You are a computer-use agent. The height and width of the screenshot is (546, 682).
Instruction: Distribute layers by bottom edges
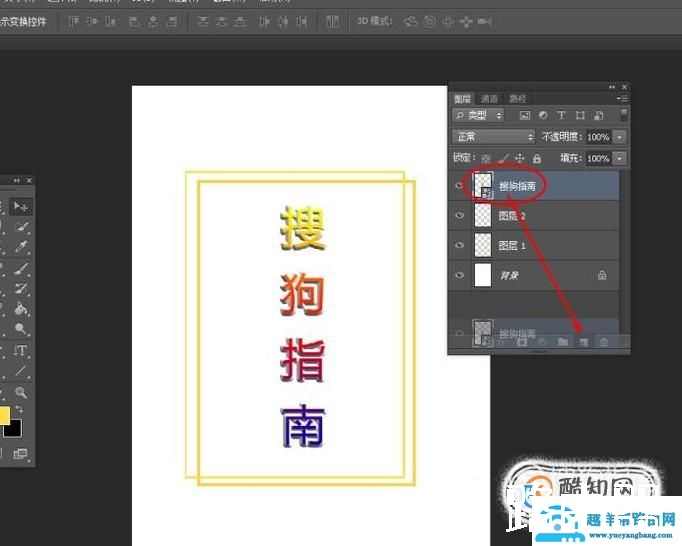point(240,21)
